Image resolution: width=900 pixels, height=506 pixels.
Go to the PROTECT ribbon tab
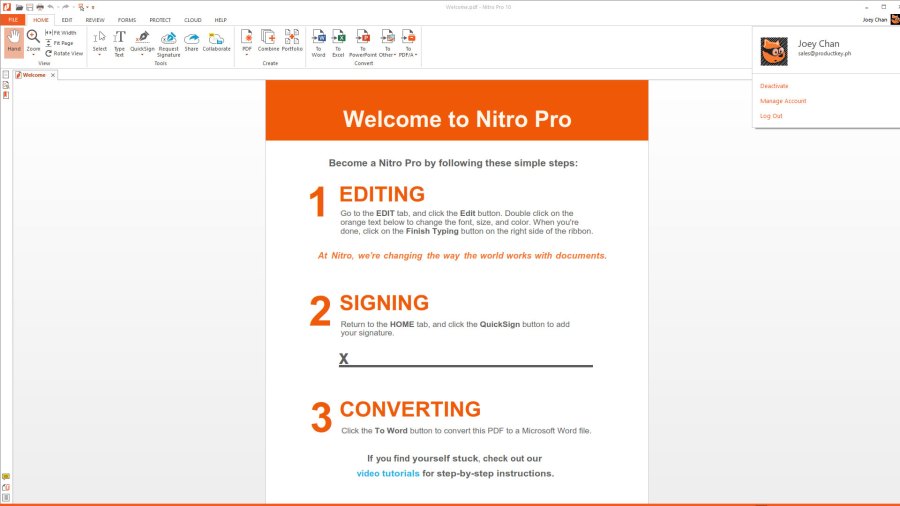click(x=160, y=20)
